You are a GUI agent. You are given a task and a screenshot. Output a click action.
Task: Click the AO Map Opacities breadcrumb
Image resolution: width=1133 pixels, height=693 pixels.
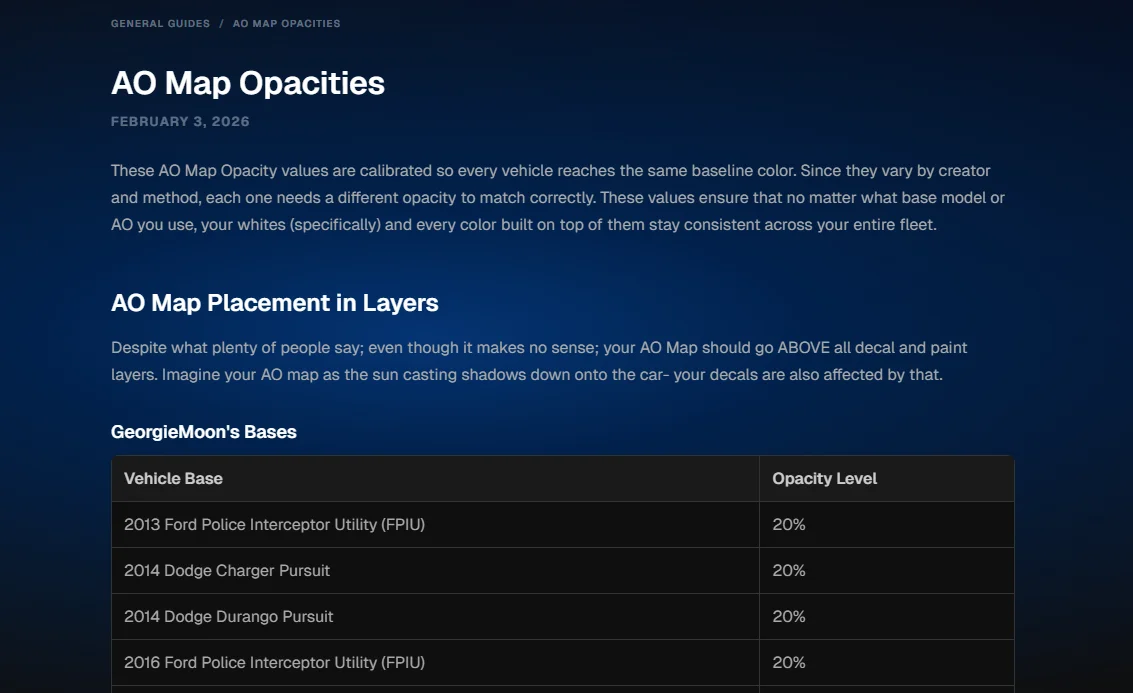tap(286, 23)
